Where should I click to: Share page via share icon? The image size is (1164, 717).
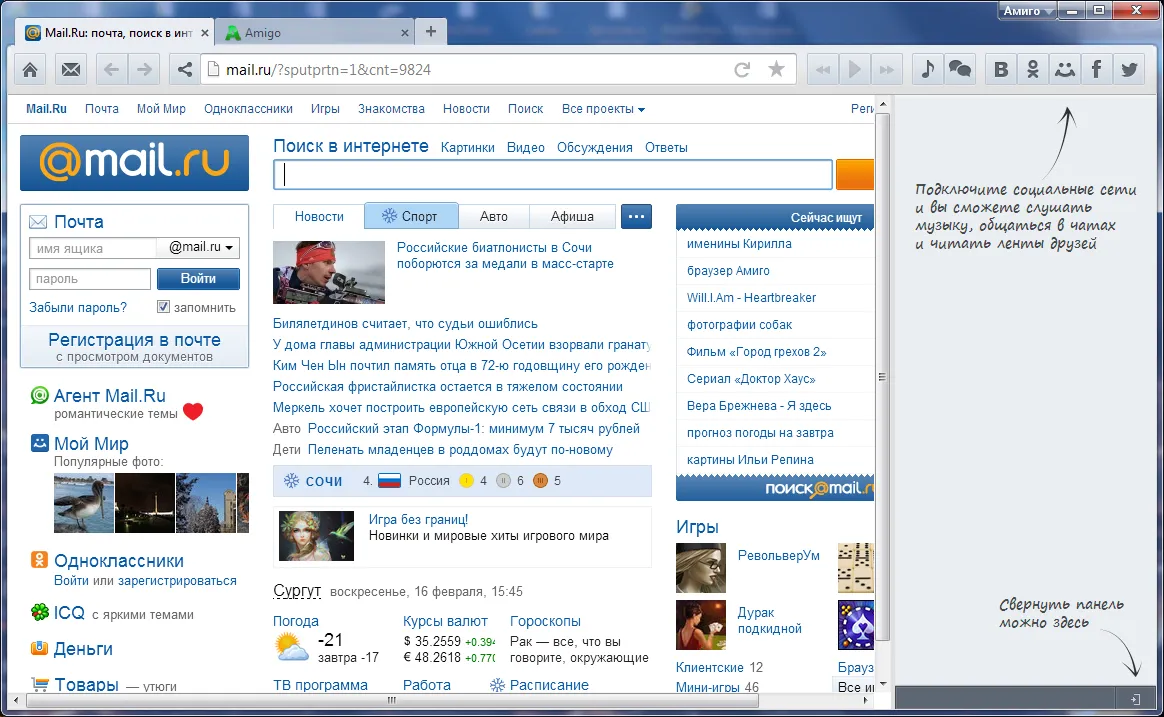tap(184, 70)
